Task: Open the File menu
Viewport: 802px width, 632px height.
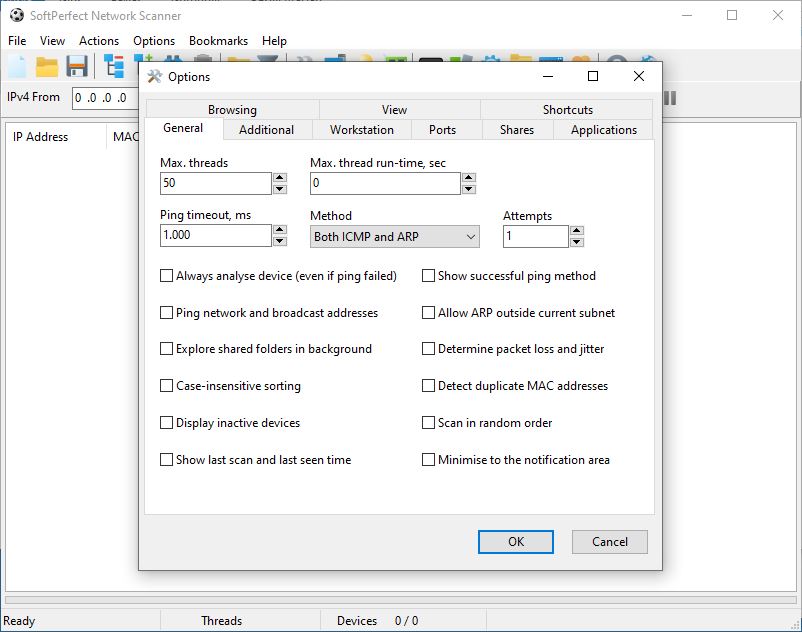Action: 17,41
